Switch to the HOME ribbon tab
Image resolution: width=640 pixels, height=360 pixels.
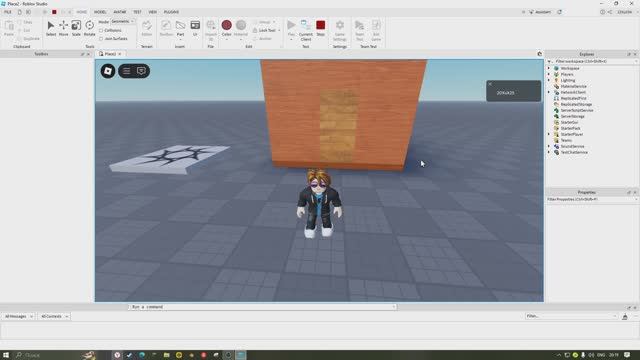(81, 12)
